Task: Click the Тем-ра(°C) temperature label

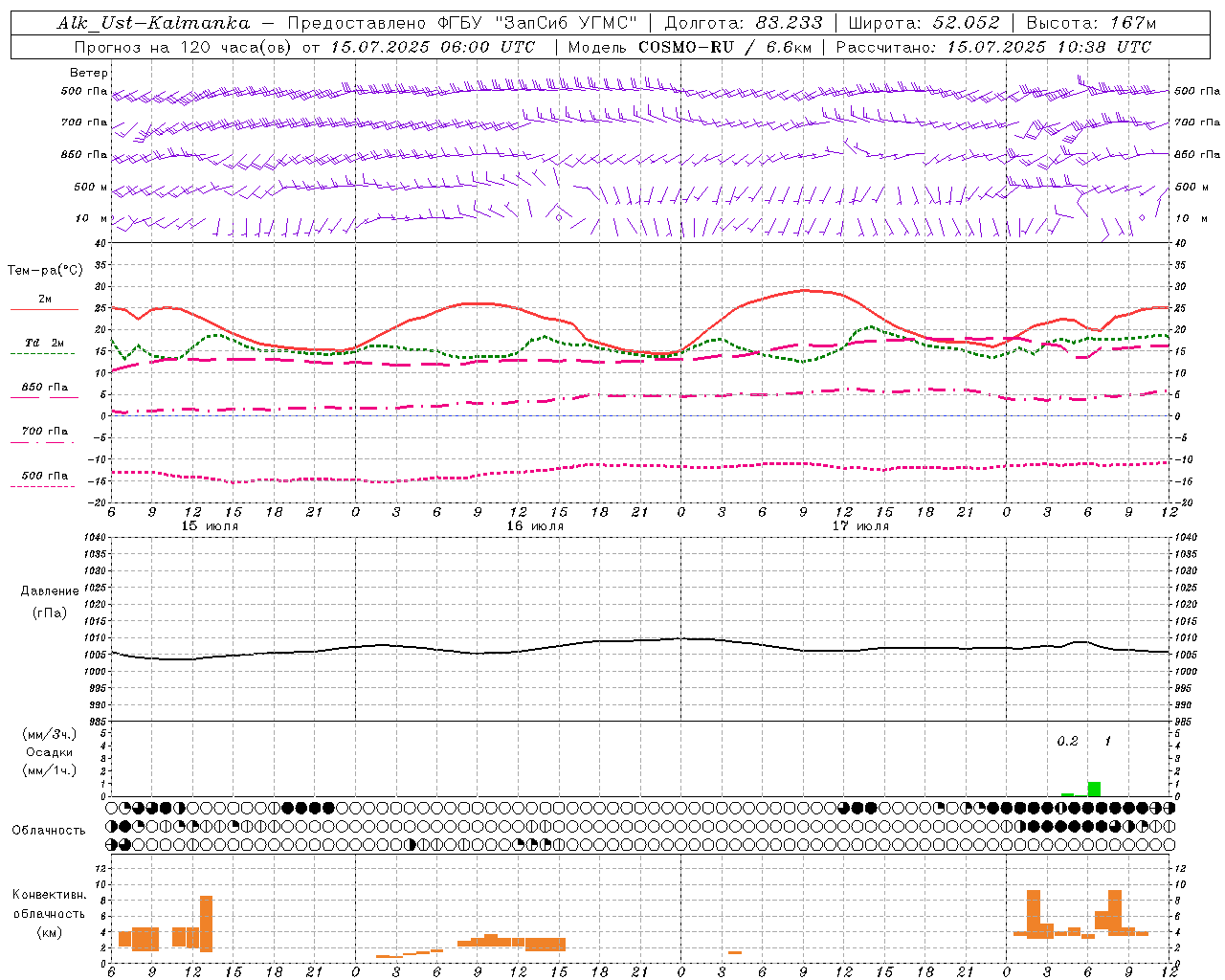Action: pos(45,271)
